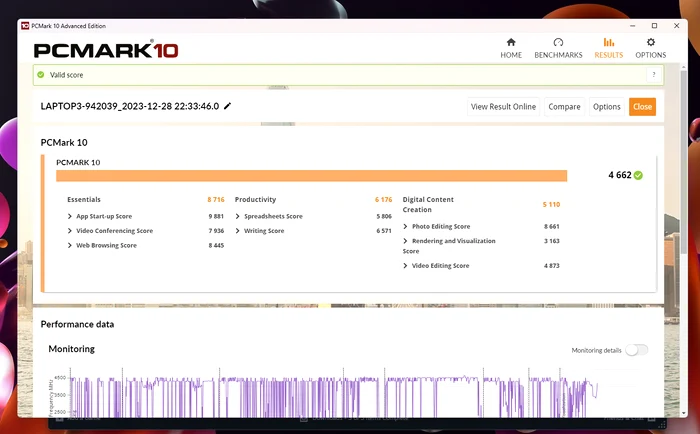Image resolution: width=700 pixels, height=434 pixels.
Task: Expand the App Start-up Score row
Action: (70, 216)
